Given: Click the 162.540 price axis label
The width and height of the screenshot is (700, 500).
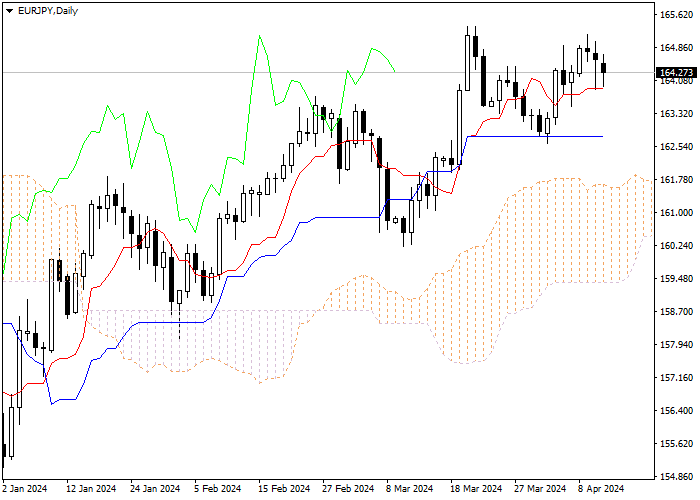Looking at the screenshot, I should (676, 147).
